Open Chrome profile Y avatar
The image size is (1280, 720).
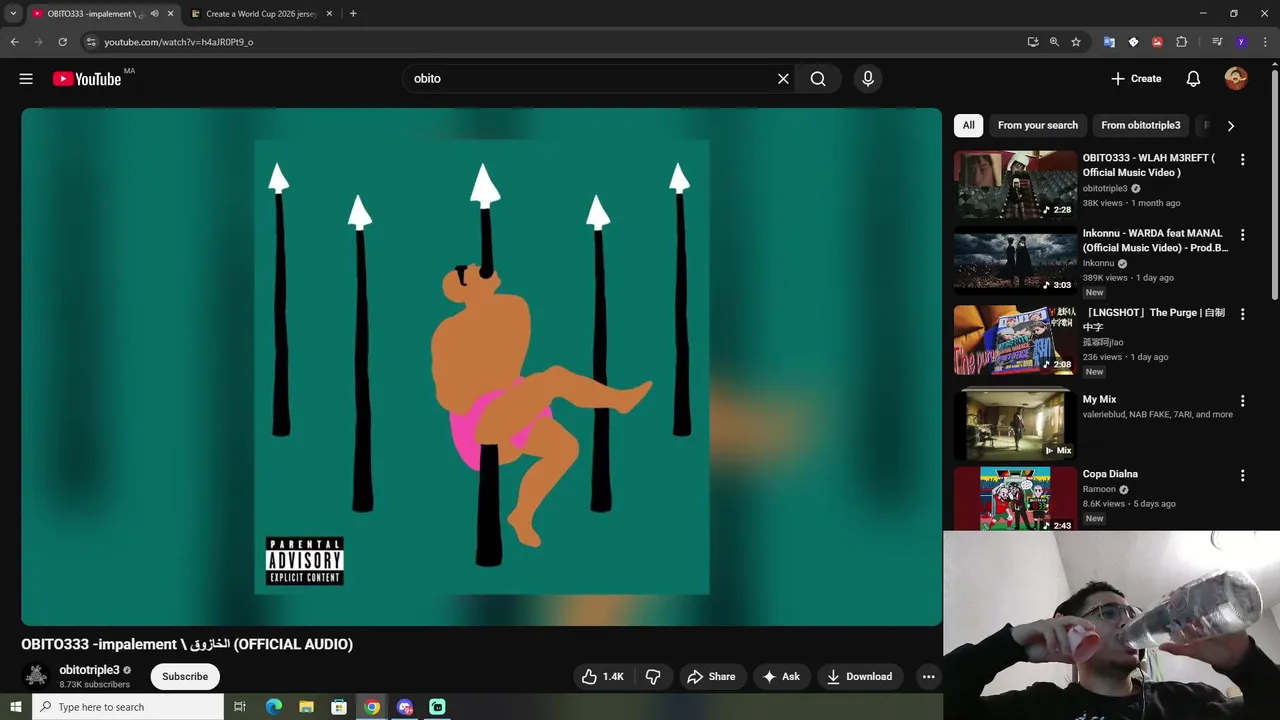pyautogui.click(x=1241, y=42)
